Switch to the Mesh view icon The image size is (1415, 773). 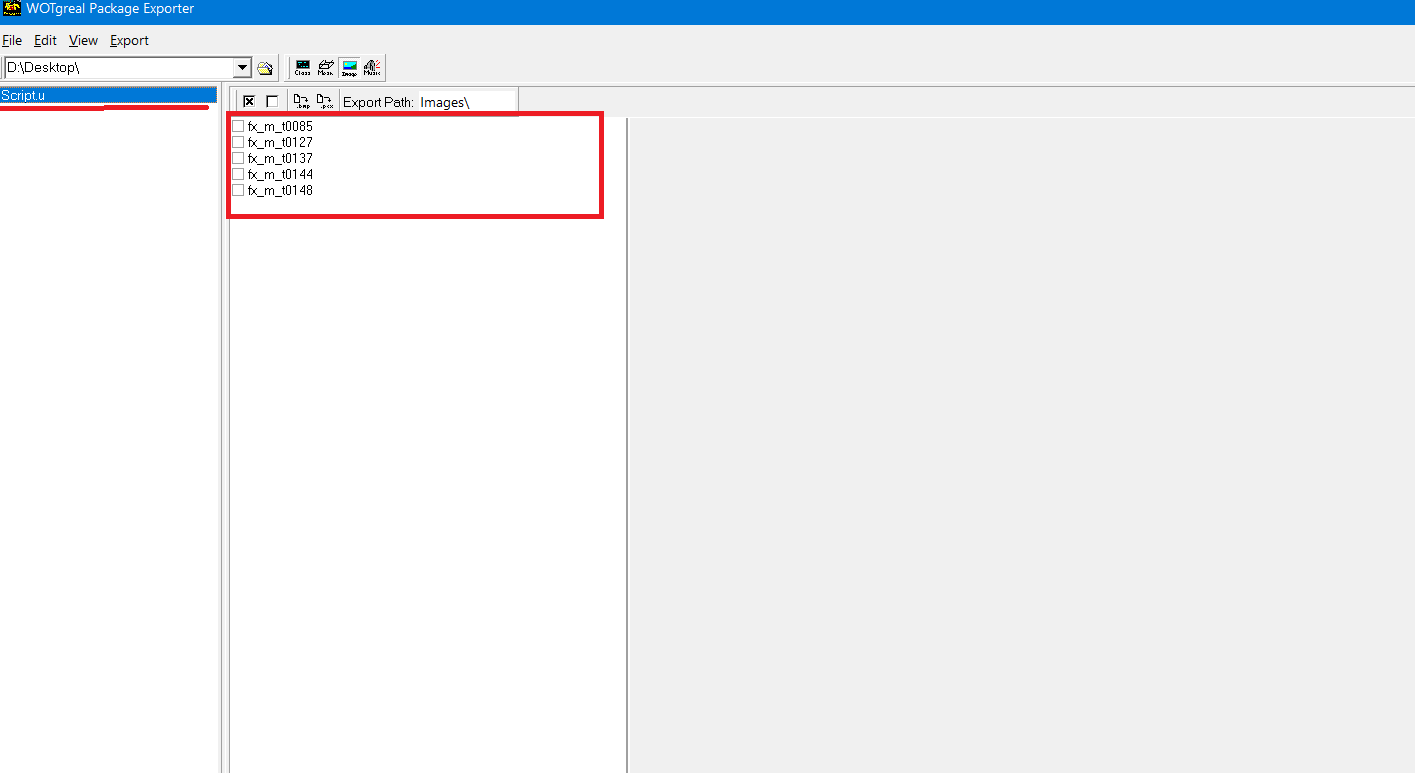click(325, 68)
